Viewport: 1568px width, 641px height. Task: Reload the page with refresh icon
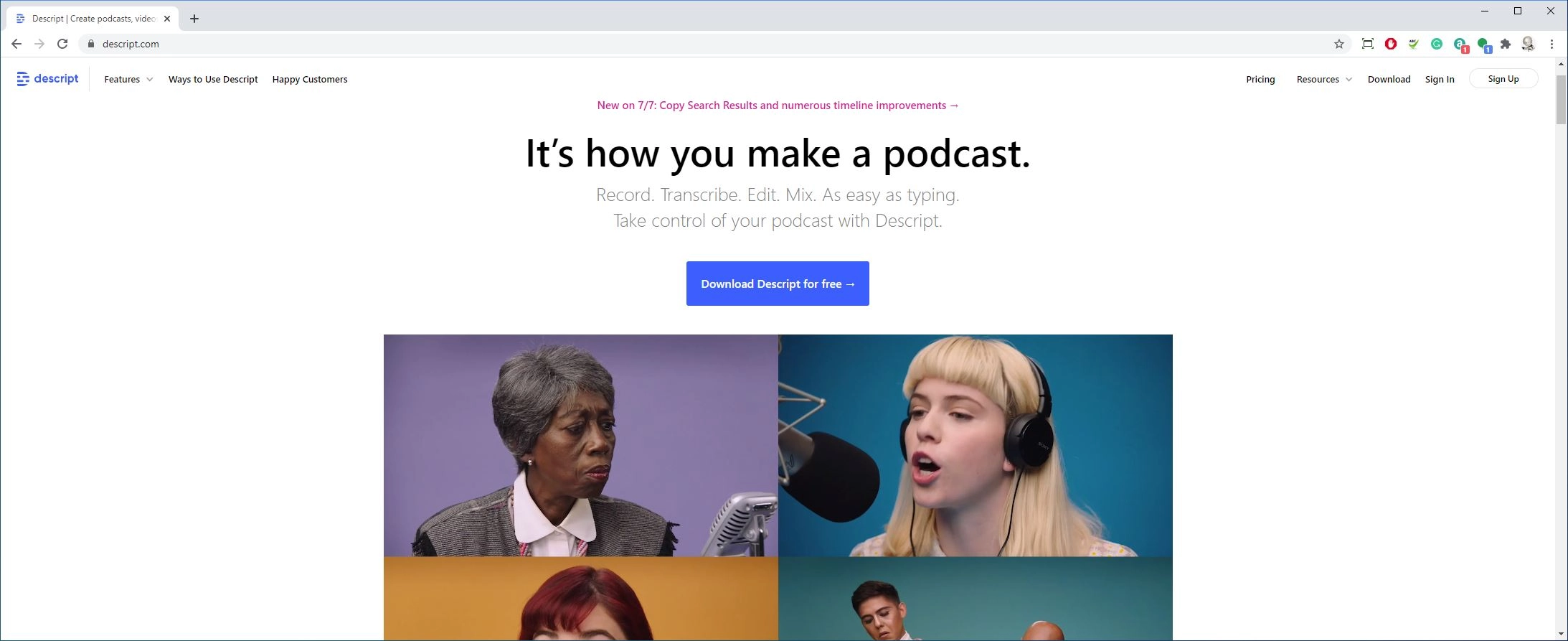tap(62, 44)
